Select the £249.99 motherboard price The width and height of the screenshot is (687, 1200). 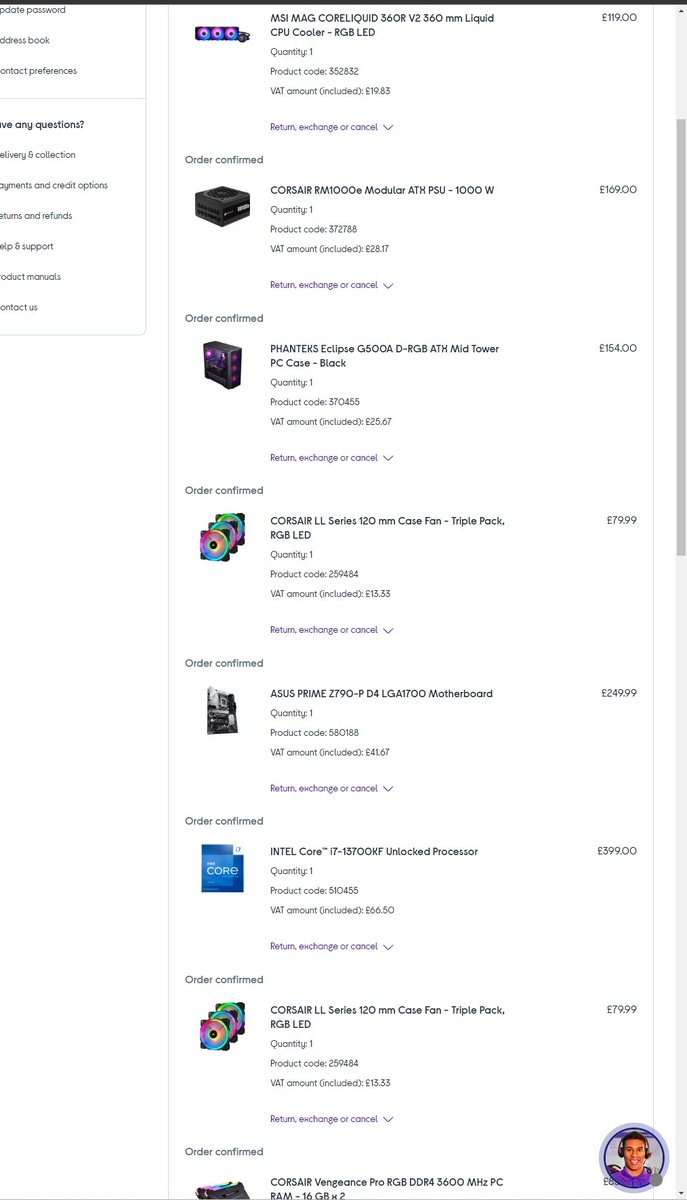[619, 692]
